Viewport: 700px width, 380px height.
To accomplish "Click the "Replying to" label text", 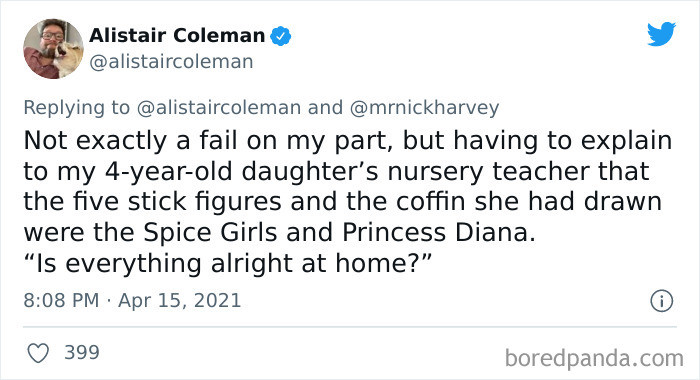I will [x=76, y=108].
